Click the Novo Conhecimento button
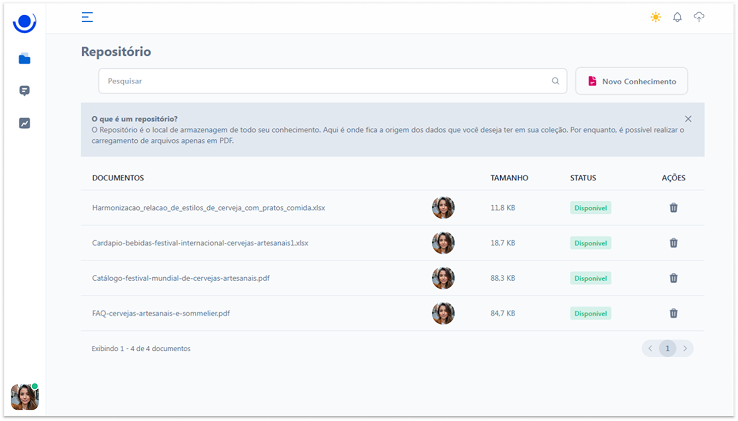The image size is (738, 421). pos(631,81)
